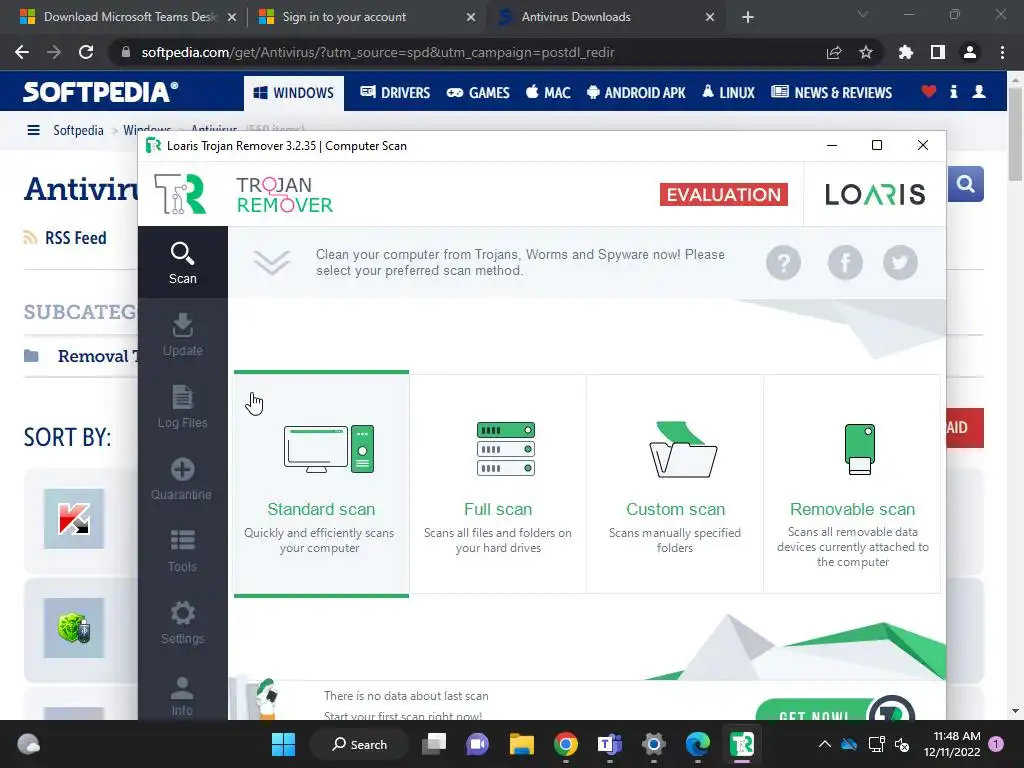Start the Removable scan
This screenshot has height=768, width=1024.
click(x=852, y=484)
